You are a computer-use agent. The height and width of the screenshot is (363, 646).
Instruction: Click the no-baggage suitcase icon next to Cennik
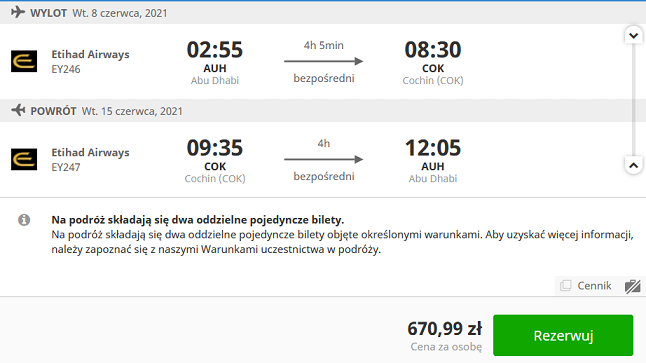click(633, 286)
